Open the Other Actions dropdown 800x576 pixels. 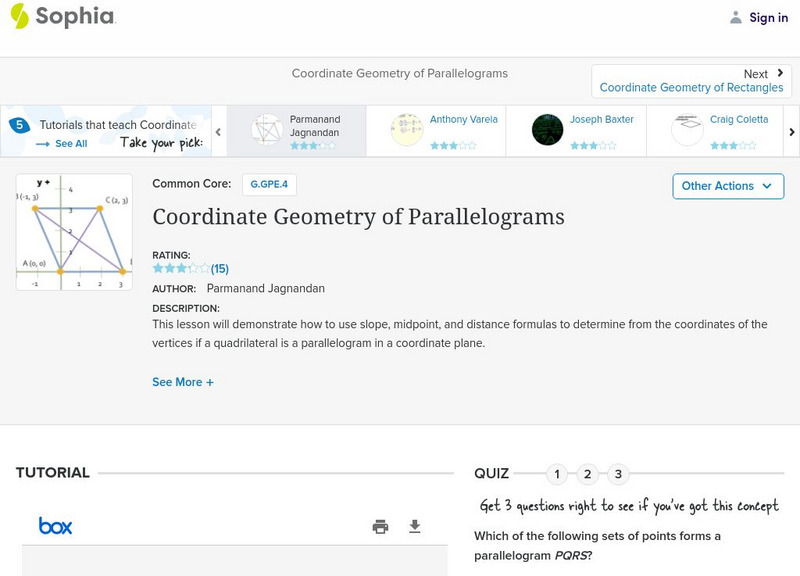727,186
